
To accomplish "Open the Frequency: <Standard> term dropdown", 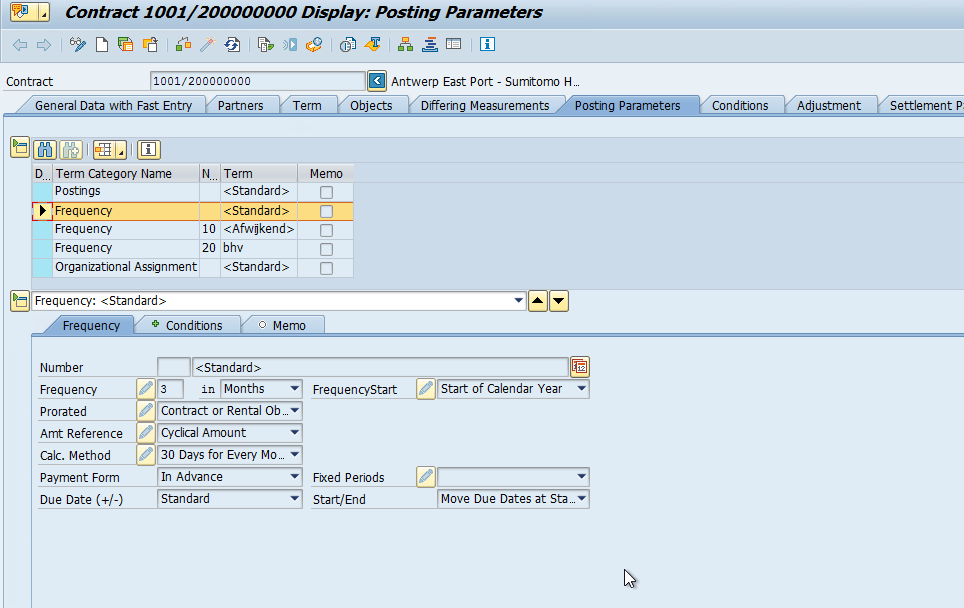I will tap(518, 301).
